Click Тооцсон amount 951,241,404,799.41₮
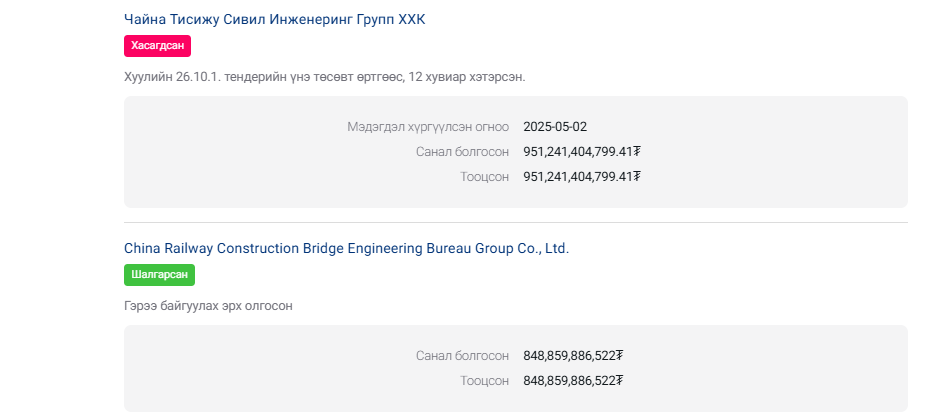Viewport: 932px width, 419px height. tap(582, 177)
